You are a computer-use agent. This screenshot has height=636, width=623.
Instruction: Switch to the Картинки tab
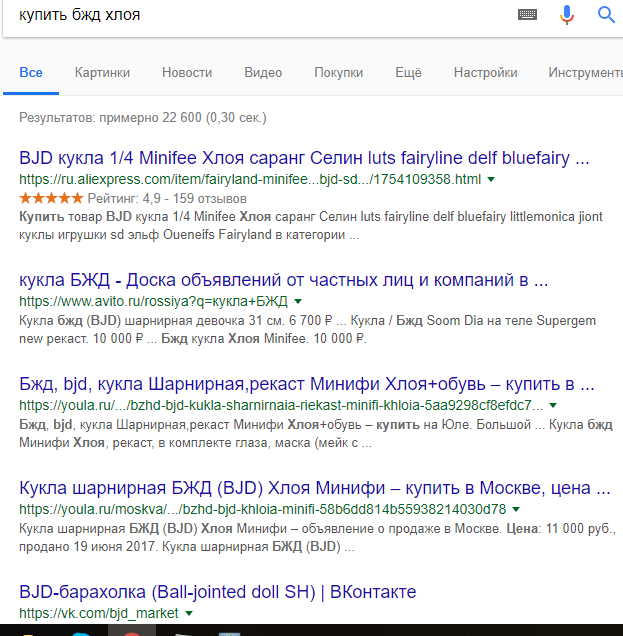click(102, 73)
